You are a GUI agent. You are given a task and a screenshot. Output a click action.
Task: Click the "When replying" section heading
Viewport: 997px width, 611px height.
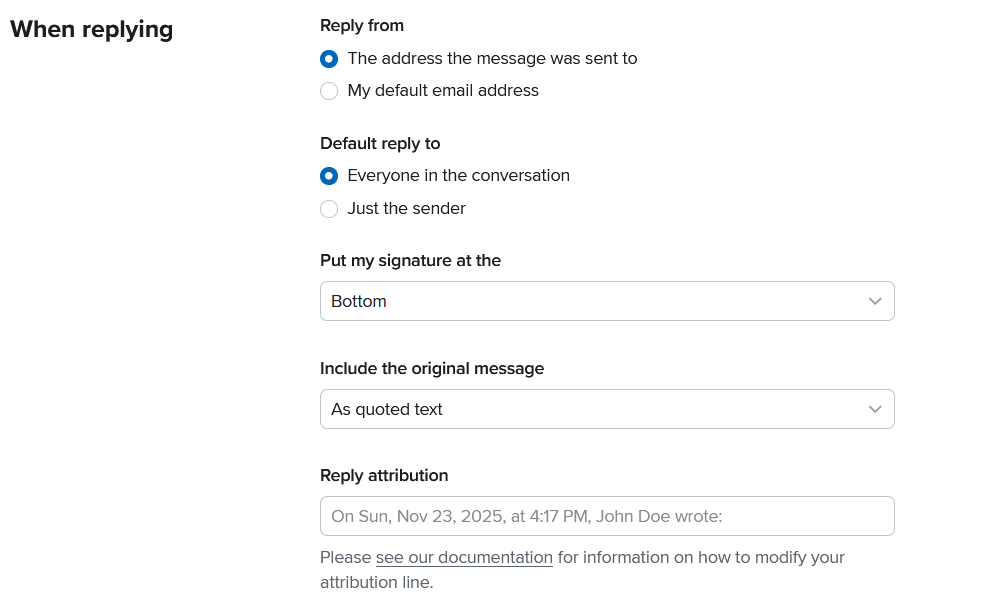coord(91,29)
